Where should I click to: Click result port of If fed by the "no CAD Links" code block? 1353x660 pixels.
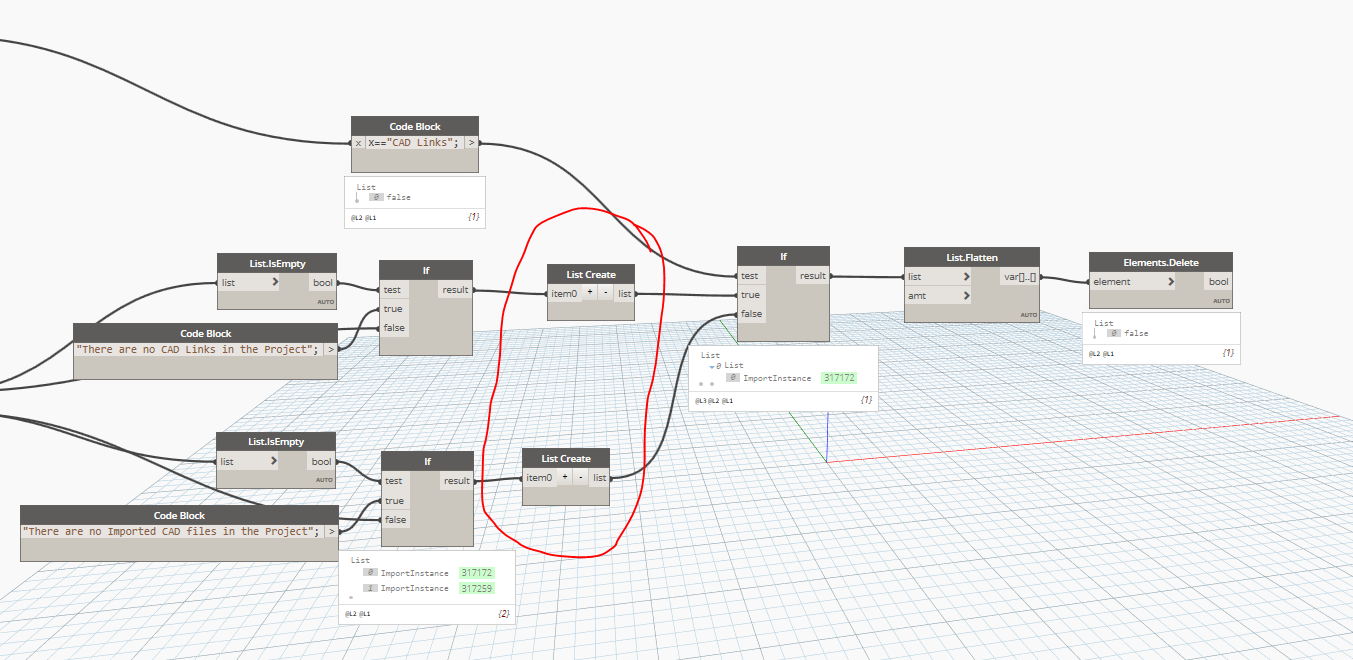tap(455, 290)
